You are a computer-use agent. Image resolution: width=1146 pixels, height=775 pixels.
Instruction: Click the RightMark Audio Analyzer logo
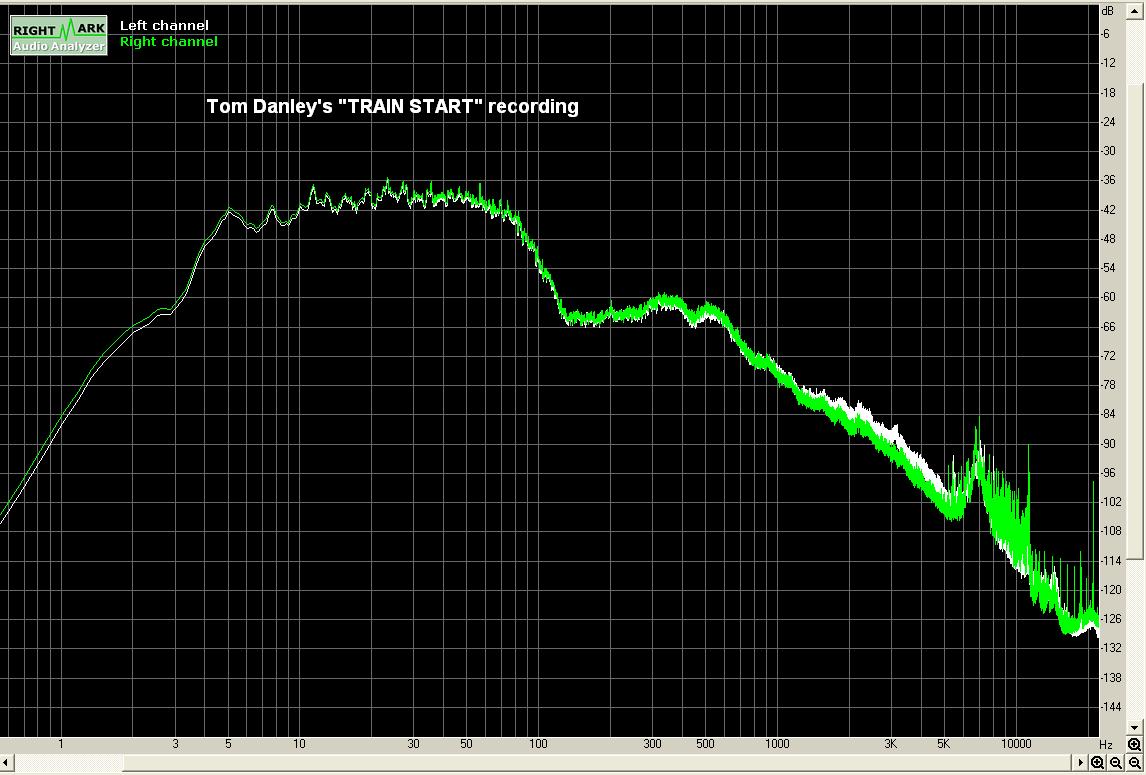tap(58, 35)
